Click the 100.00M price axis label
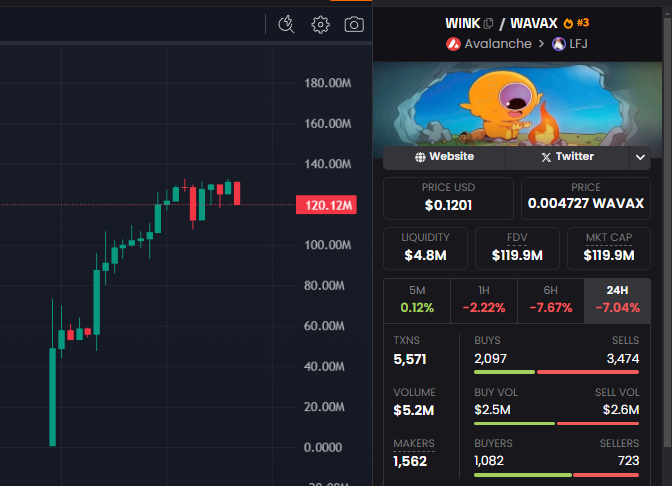 click(x=327, y=245)
